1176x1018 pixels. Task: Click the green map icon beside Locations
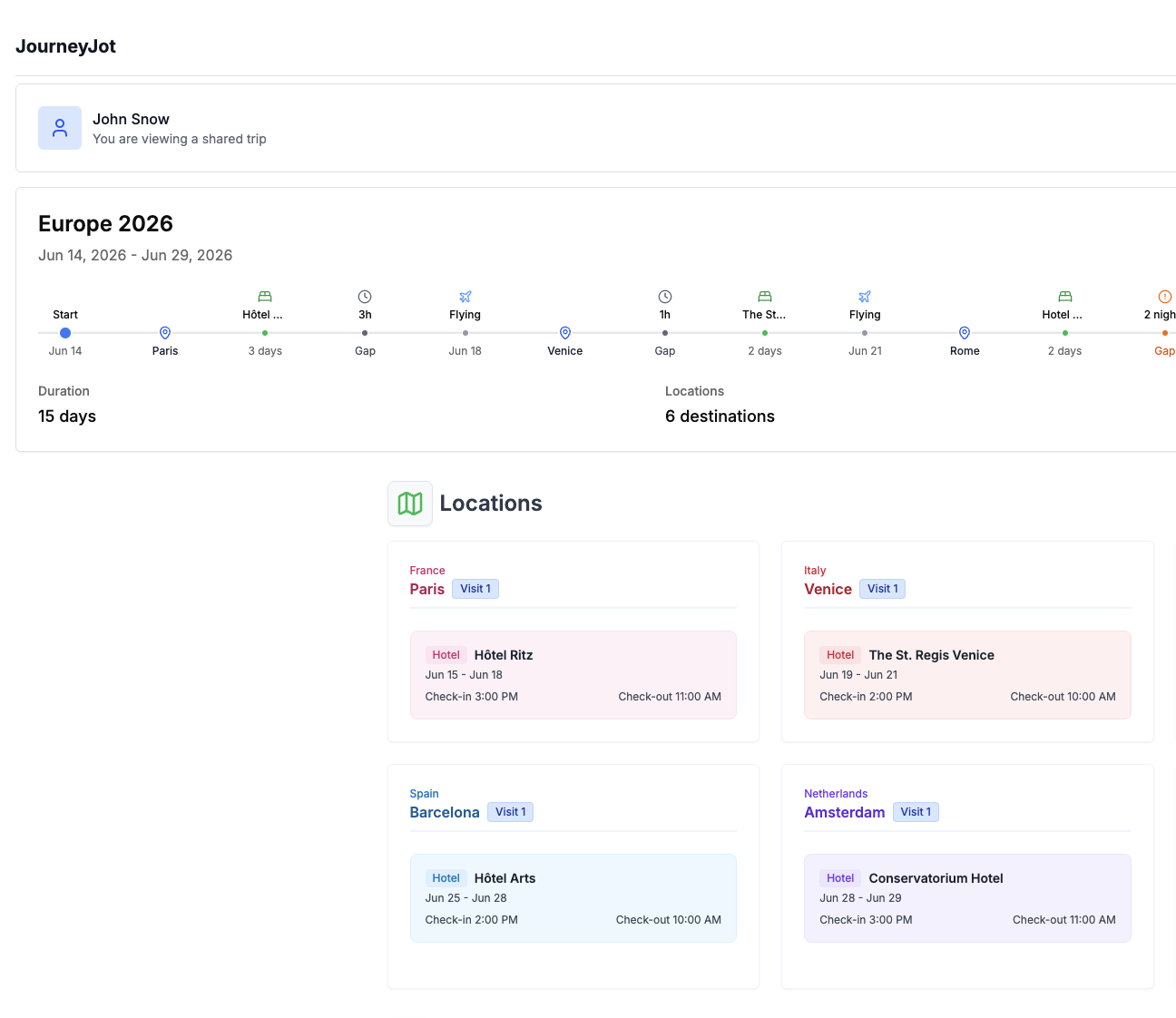[410, 504]
